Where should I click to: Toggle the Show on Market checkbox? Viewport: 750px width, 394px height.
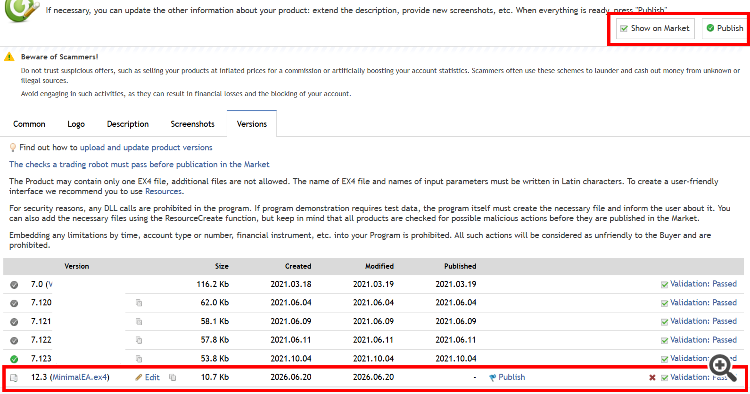[x=624, y=29]
